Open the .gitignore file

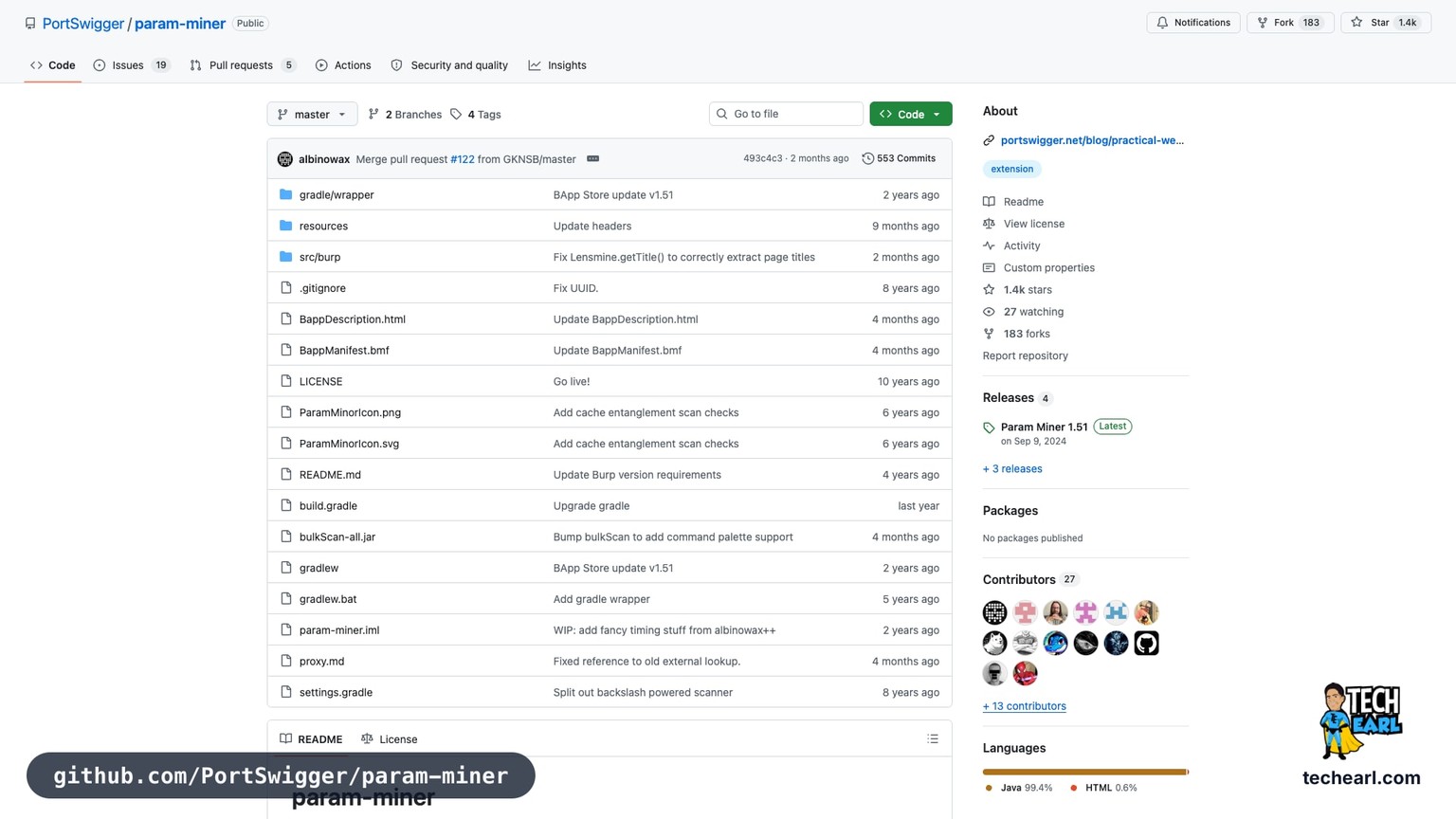(x=322, y=288)
